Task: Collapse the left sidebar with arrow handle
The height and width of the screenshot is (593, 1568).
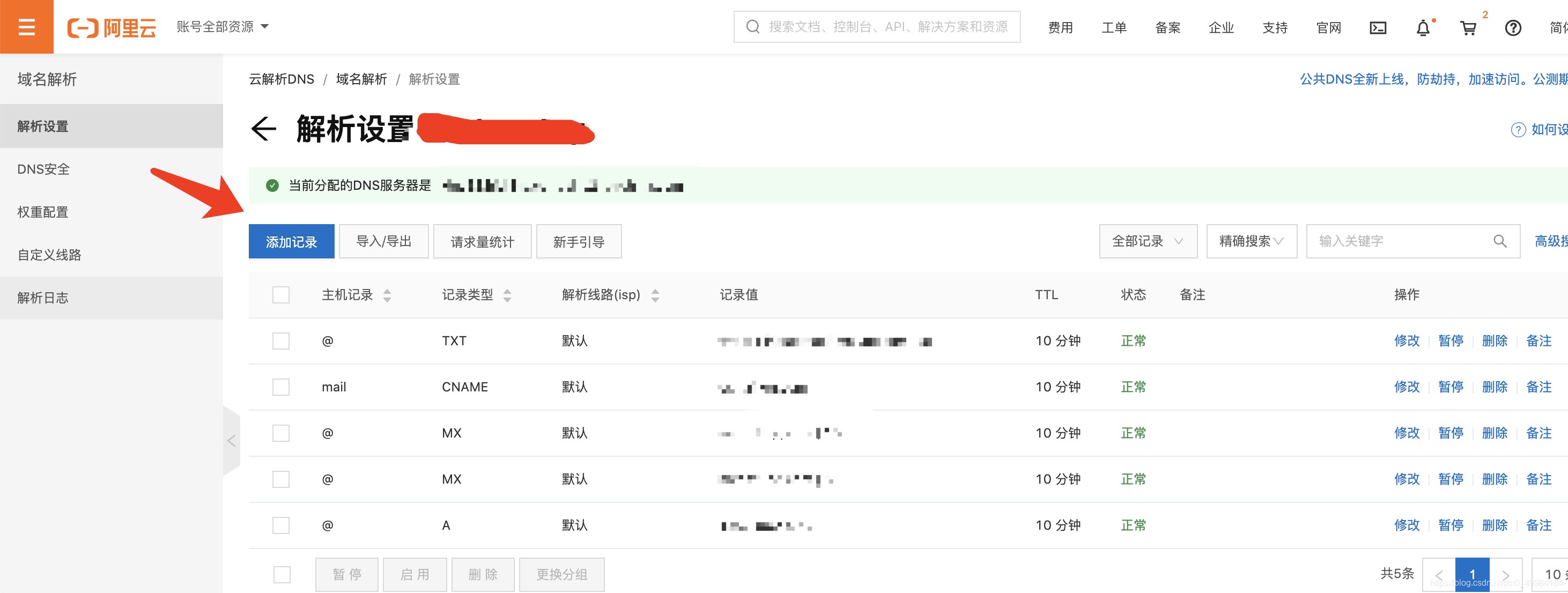Action: [231, 441]
